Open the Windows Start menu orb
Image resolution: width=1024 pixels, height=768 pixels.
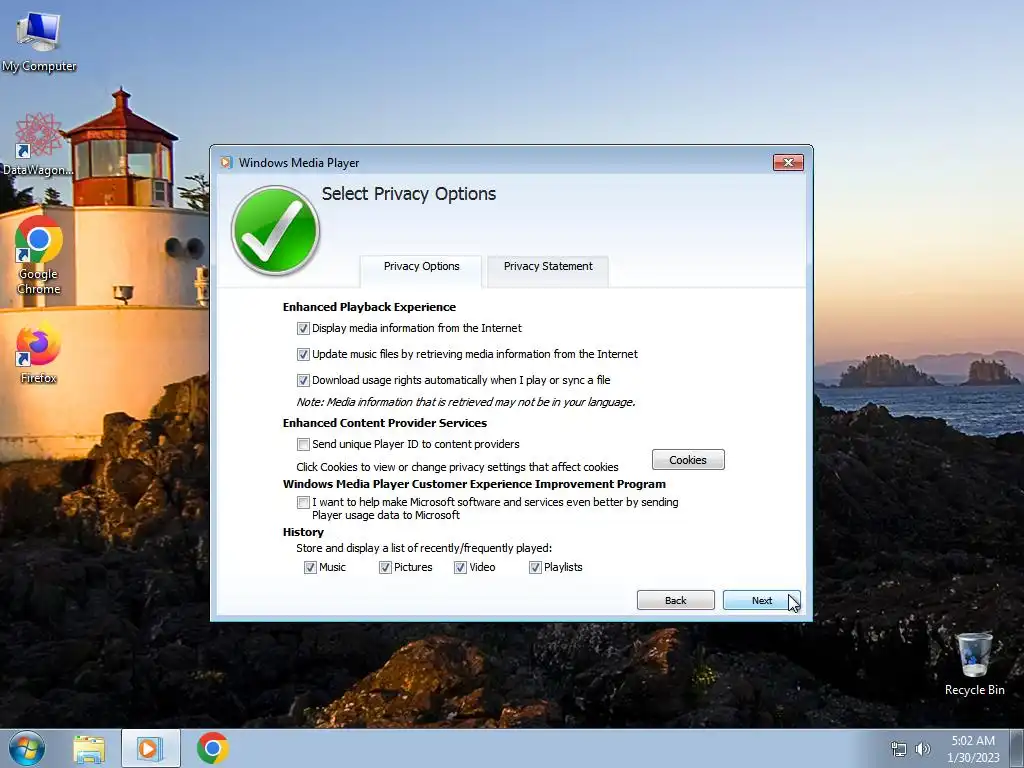click(27, 748)
